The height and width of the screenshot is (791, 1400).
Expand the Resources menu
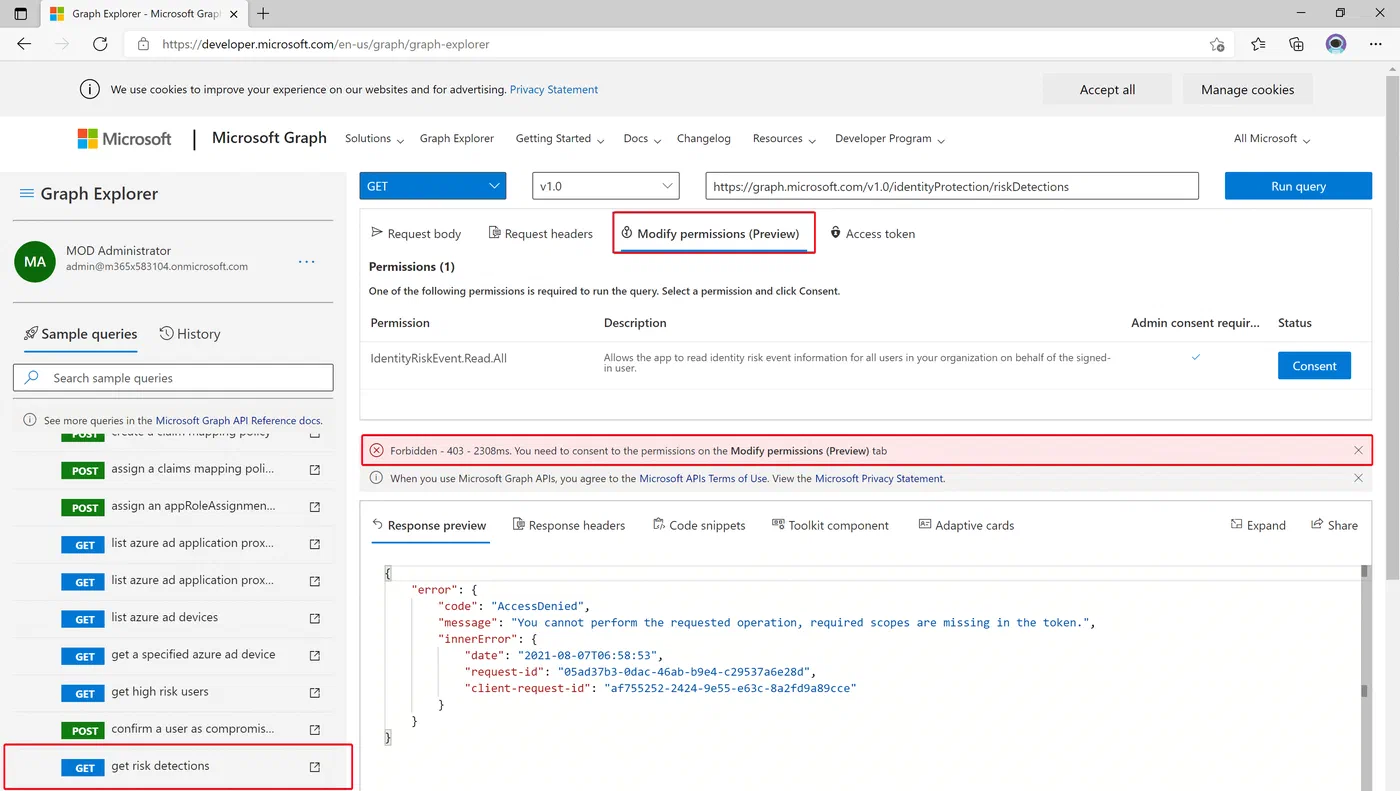click(785, 139)
